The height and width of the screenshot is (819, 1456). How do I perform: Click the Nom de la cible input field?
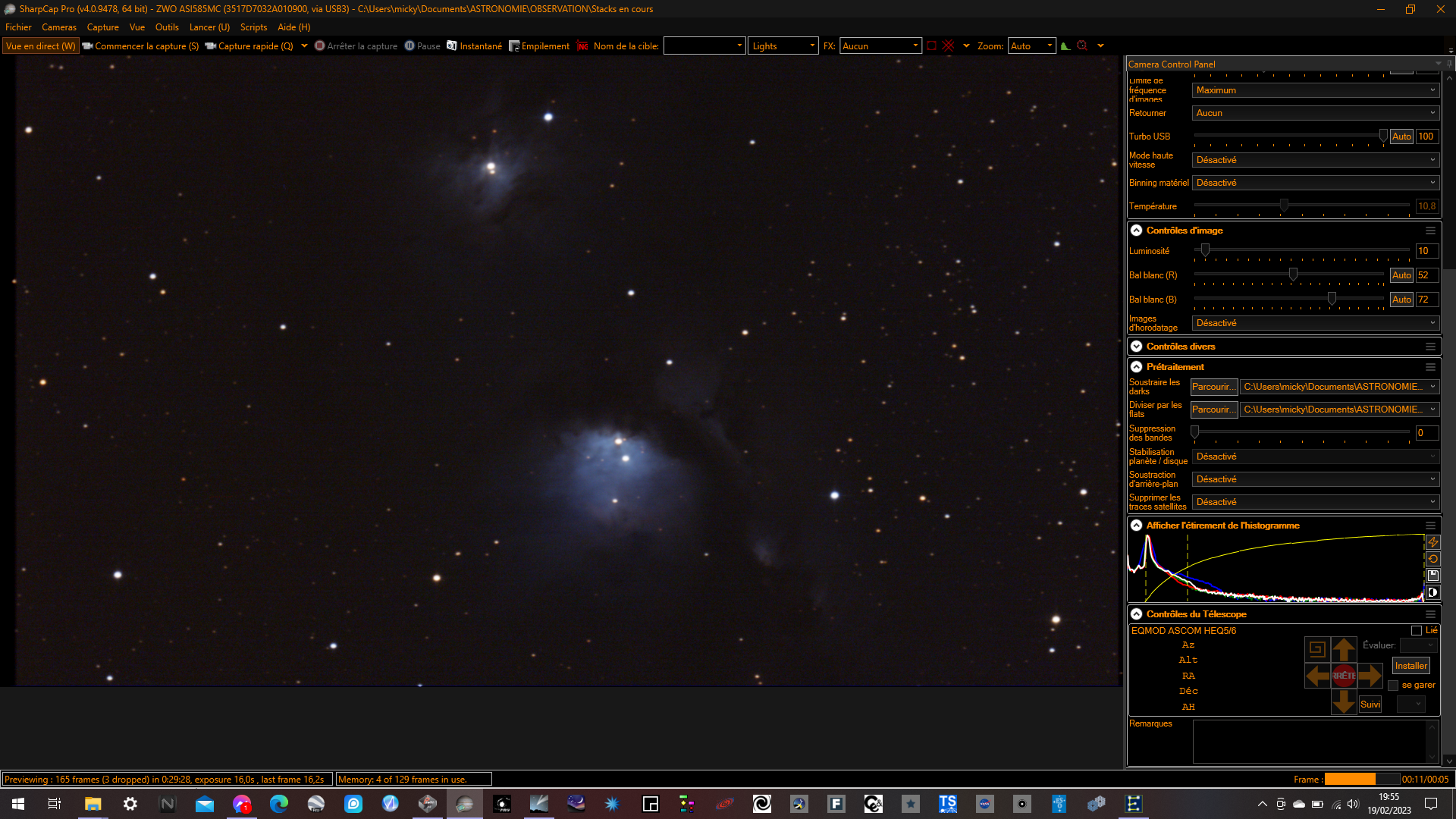[704, 45]
